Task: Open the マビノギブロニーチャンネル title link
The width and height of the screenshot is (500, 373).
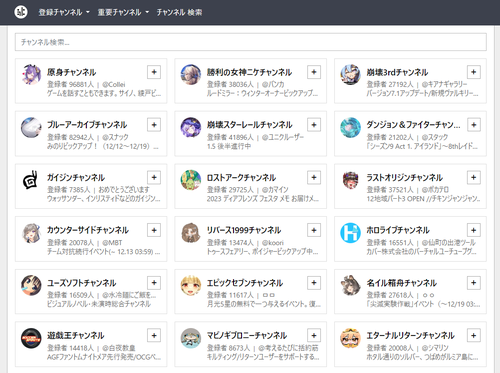Action: (247, 336)
